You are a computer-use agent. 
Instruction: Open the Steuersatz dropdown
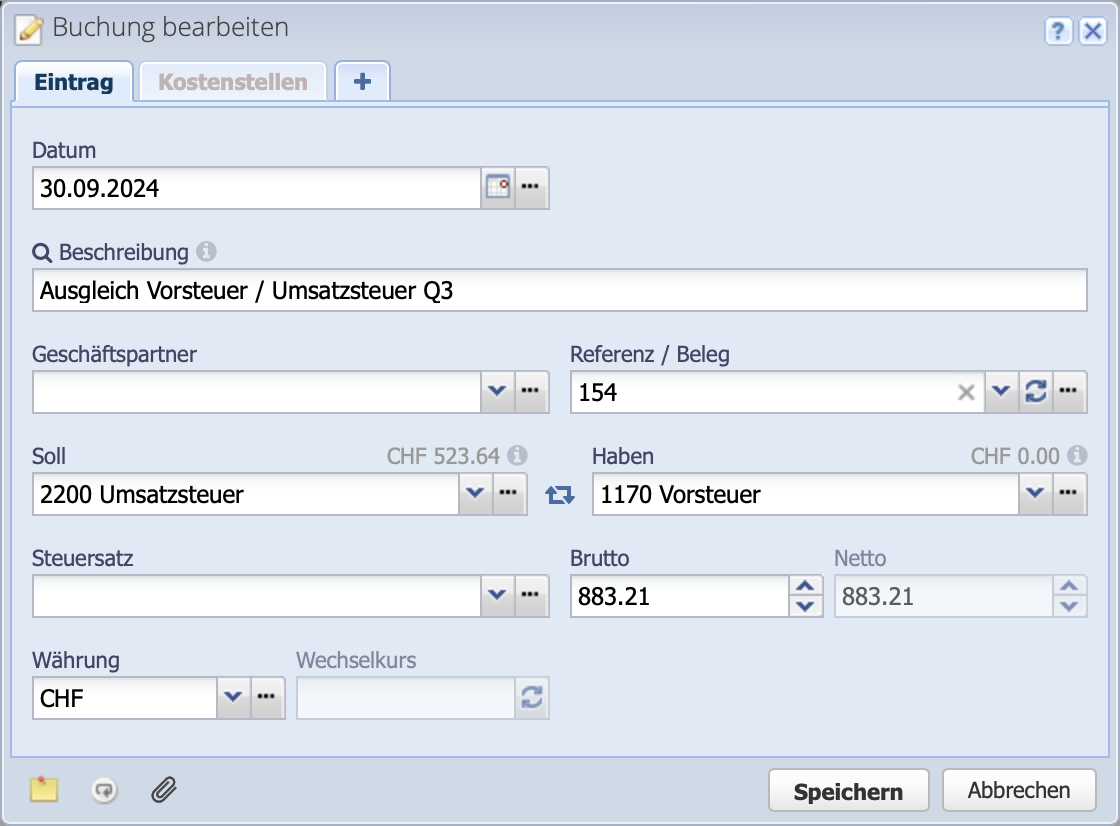(x=497, y=595)
